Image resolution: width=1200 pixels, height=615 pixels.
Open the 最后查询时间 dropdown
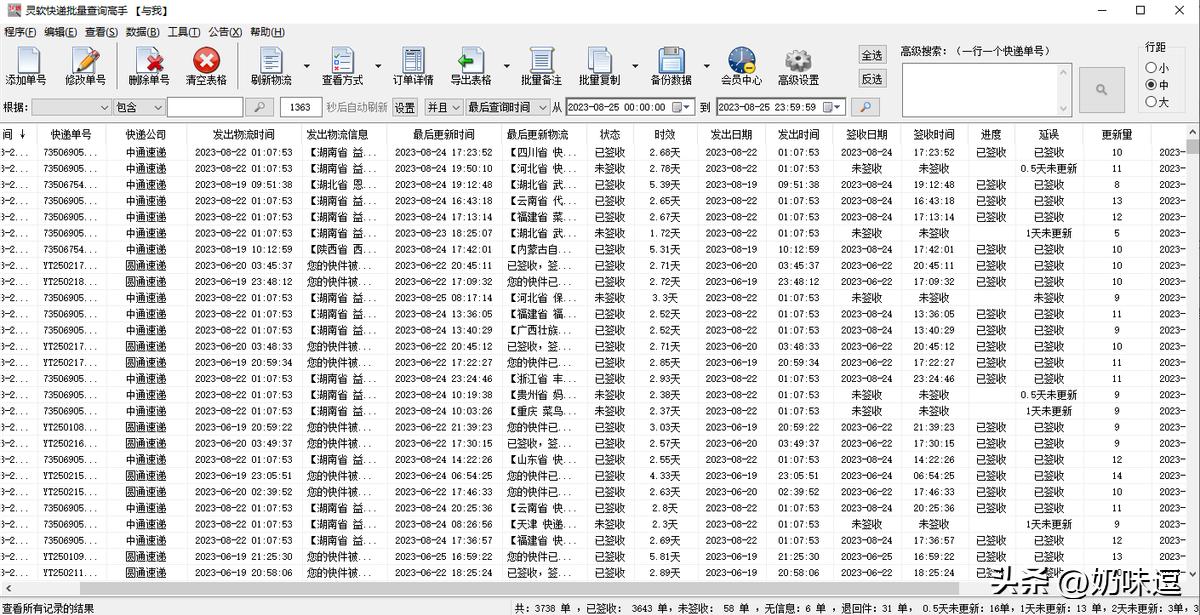[507, 107]
